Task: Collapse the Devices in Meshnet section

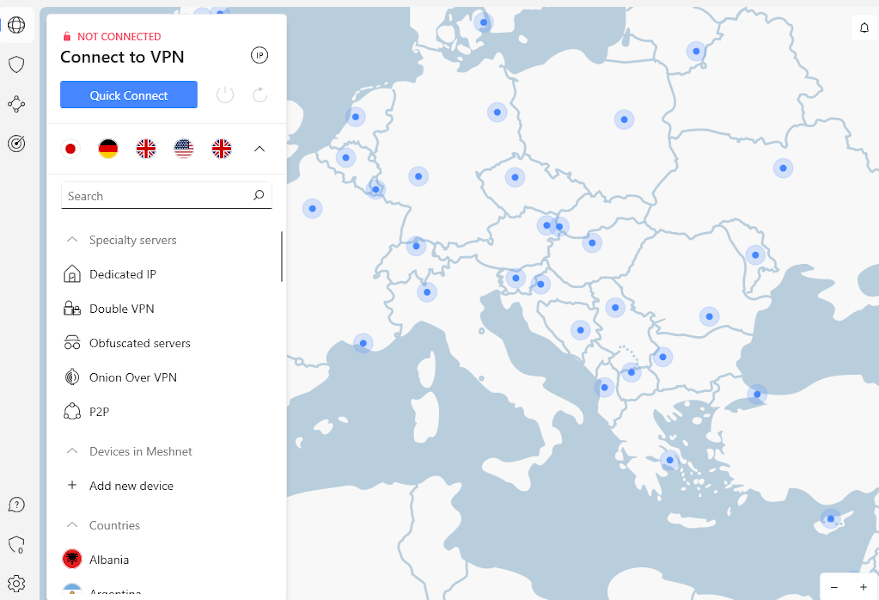Action: [72, 451]
